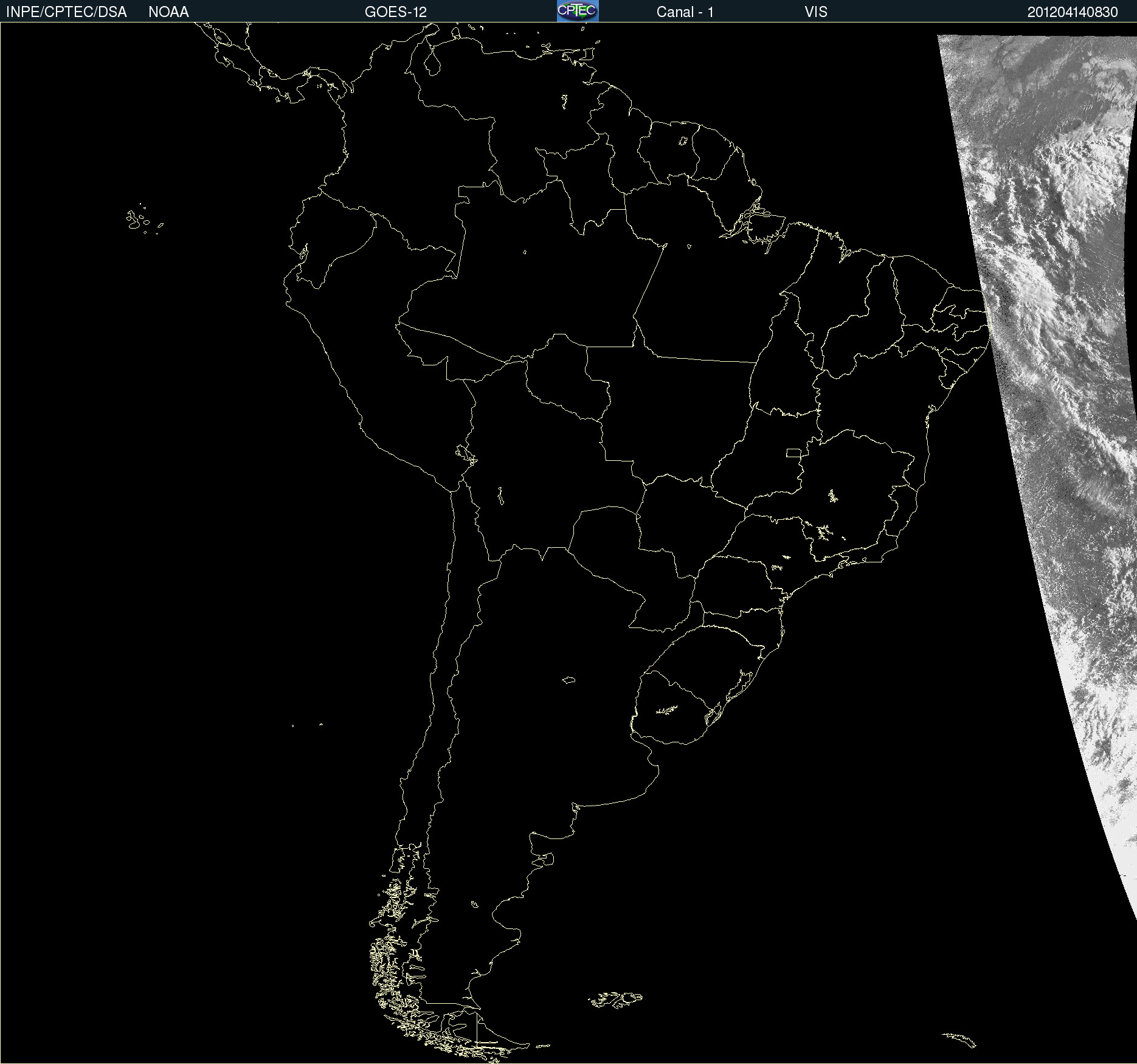Viewport: 1137px width, 1064px height.
Task: Click the CPTEC logo in the header
Action: point(578,11)
